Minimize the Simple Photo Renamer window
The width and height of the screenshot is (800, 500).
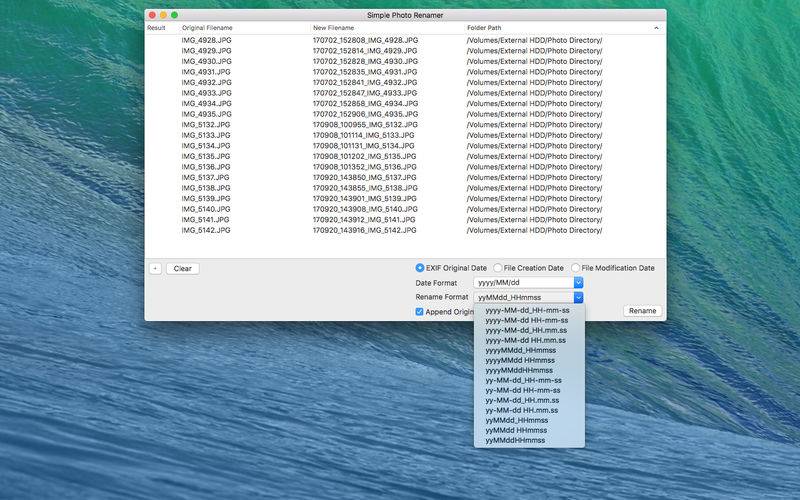[163, 15]
